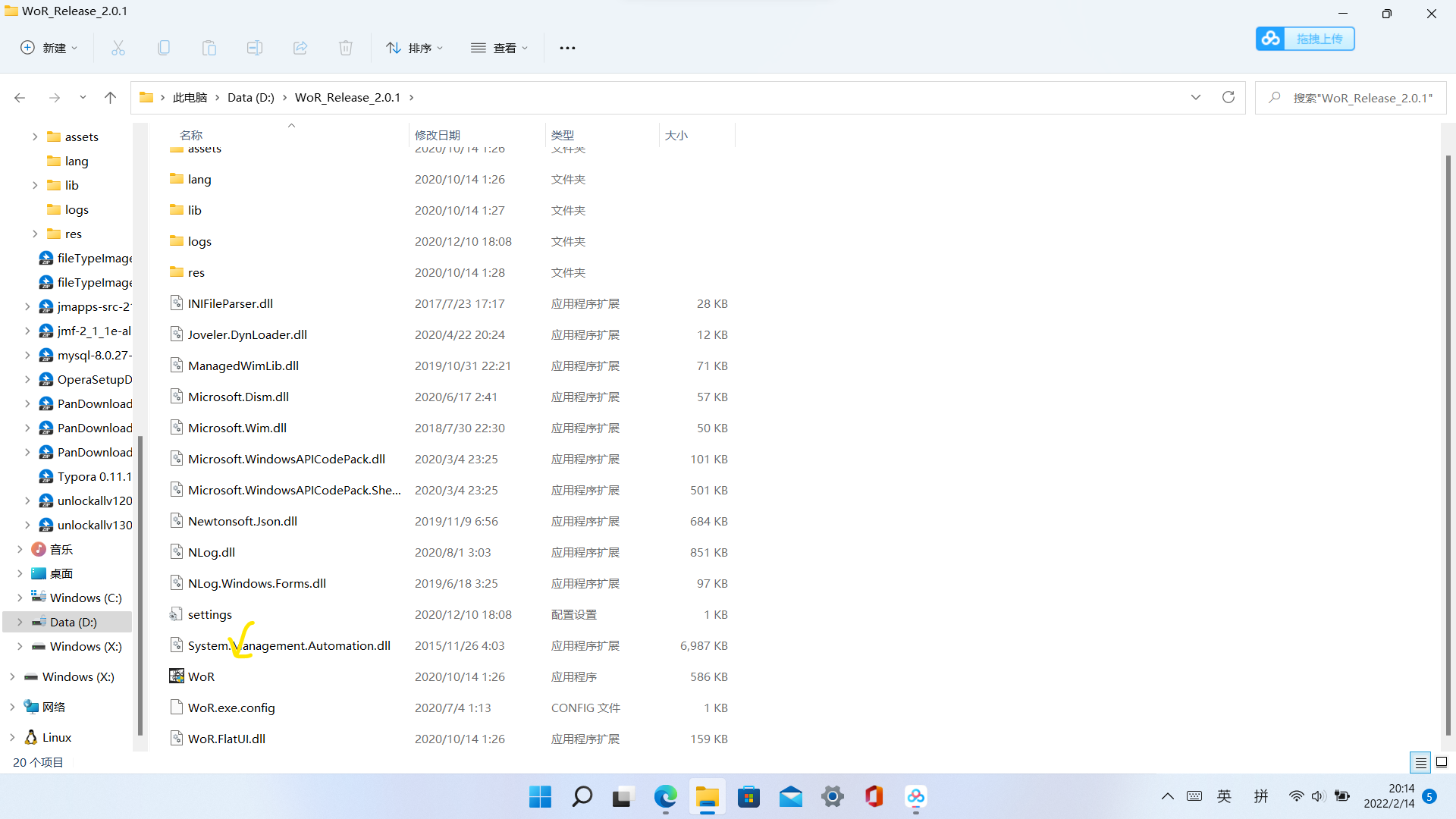Open the Microsoft Edge taskbar icon
Viewport: 1456px width, 819px height.
(x=665, y=797)
